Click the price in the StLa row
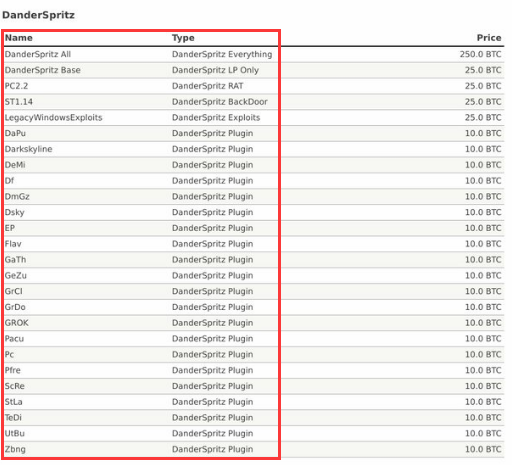Image resolution: width=512 pixels, height=465 pixels. pos(483,402)
